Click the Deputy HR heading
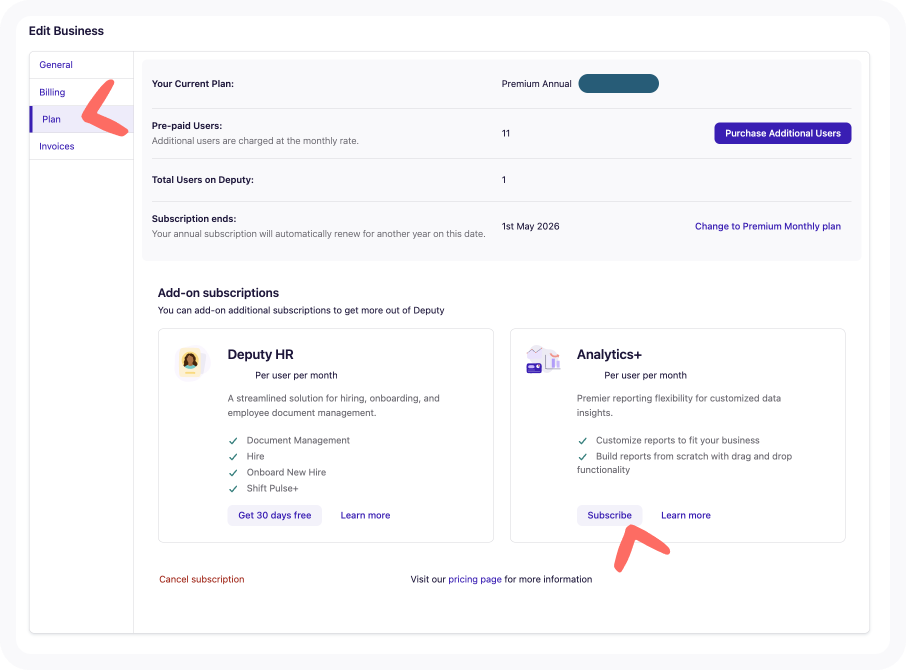Image resolution: width=906 pixels, height=670 pixels. coord(260,354)
